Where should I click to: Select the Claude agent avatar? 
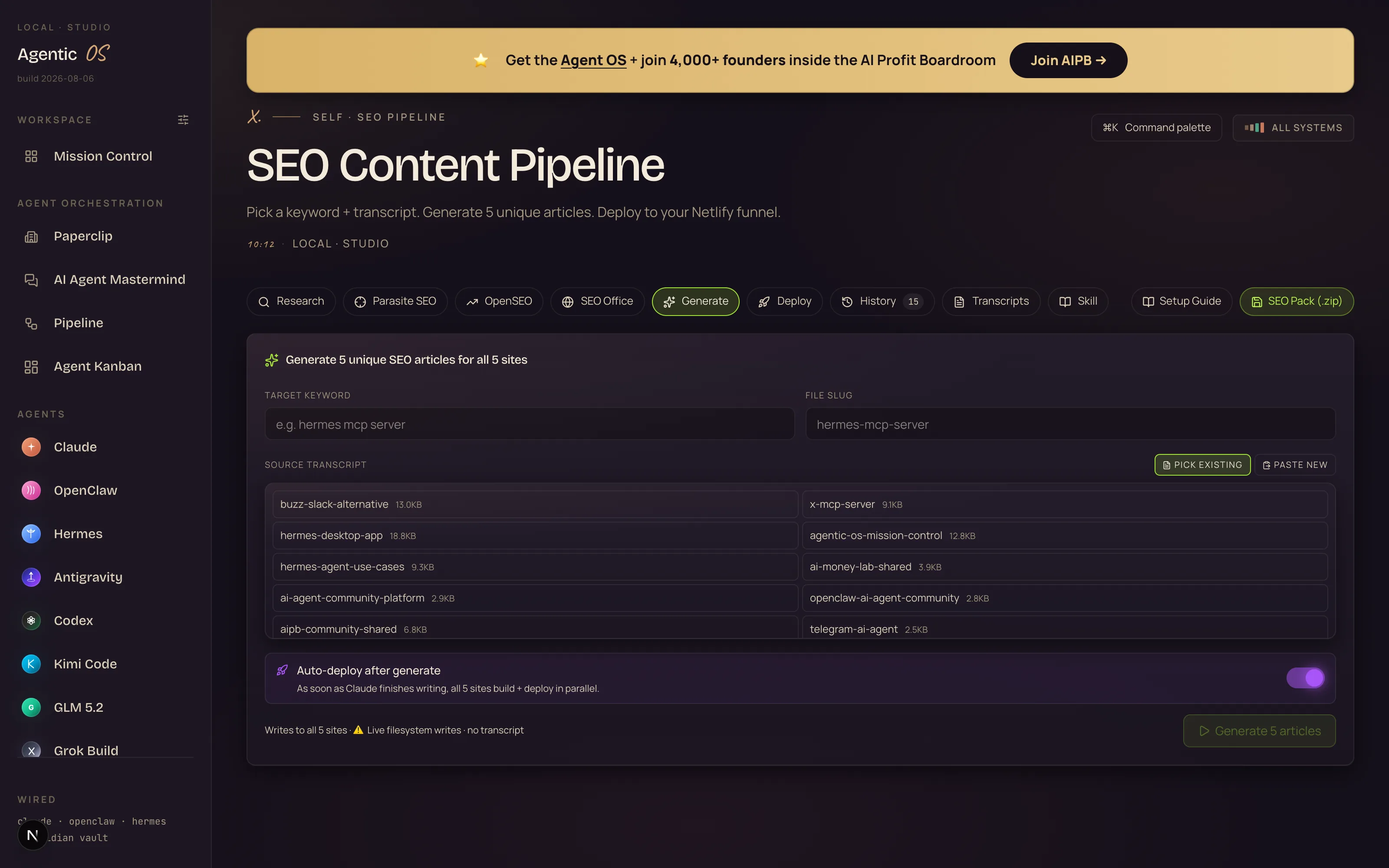[31, 447]
